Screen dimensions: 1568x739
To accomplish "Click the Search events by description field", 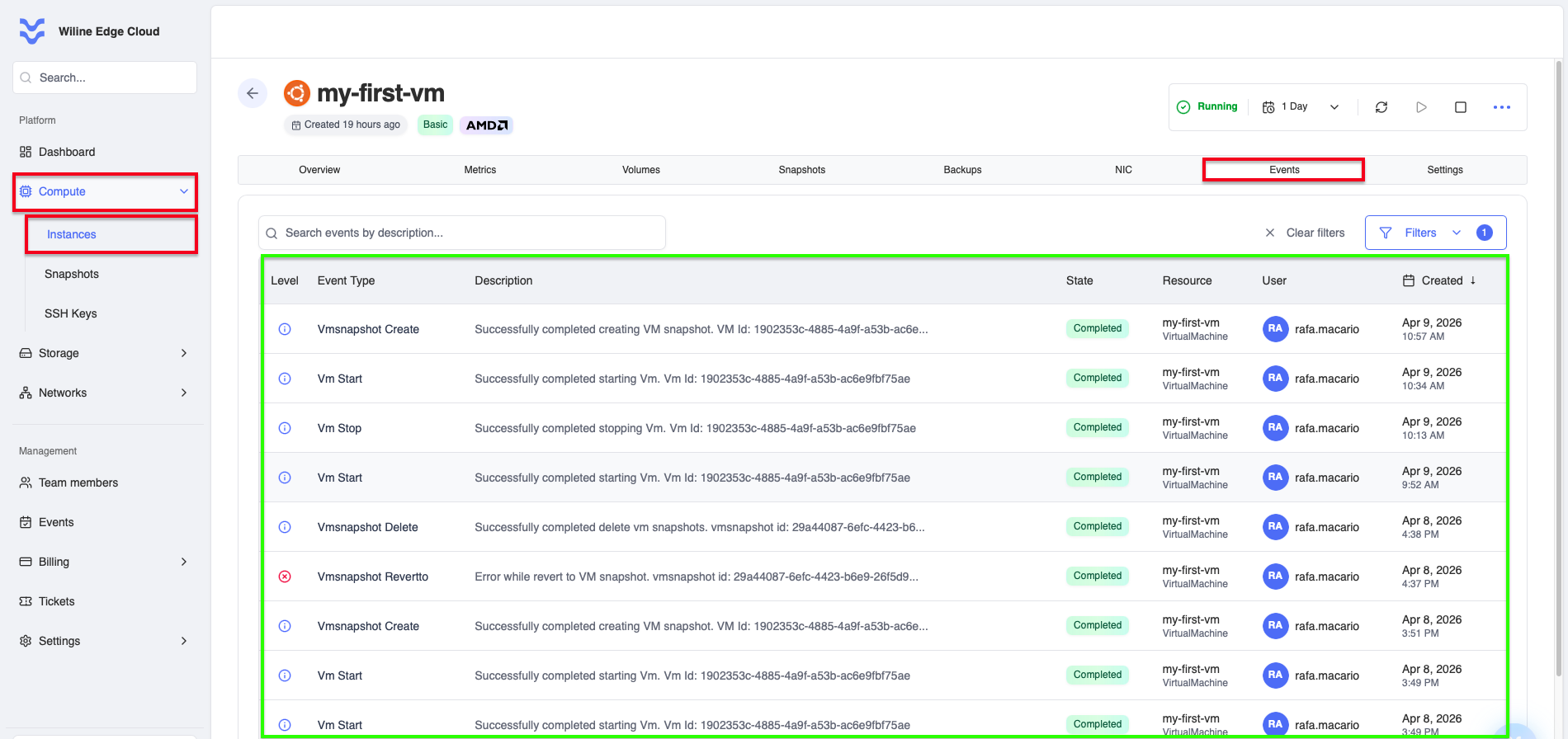I will 462,233.
